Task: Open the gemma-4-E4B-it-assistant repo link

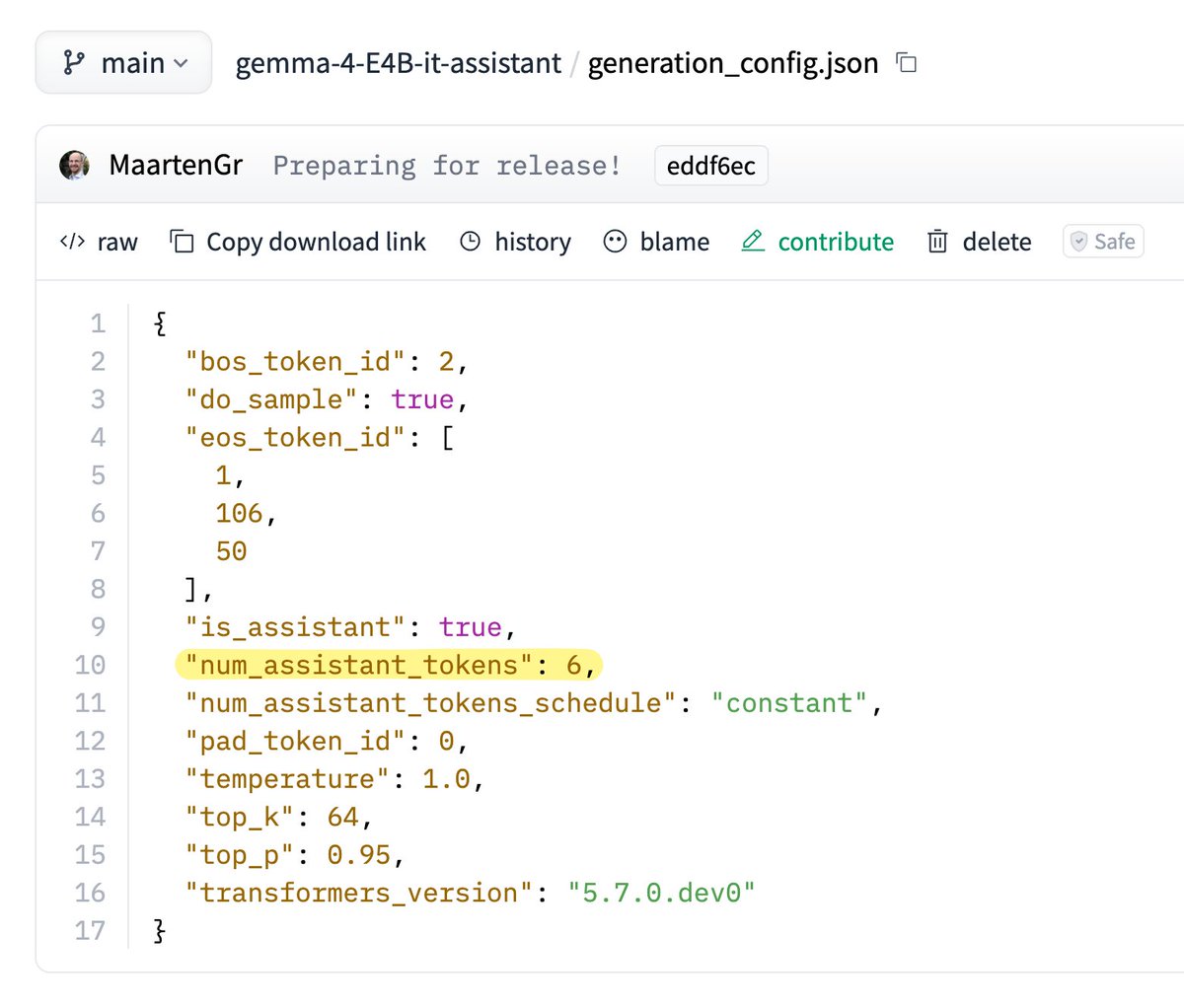Action: point(398,63)
